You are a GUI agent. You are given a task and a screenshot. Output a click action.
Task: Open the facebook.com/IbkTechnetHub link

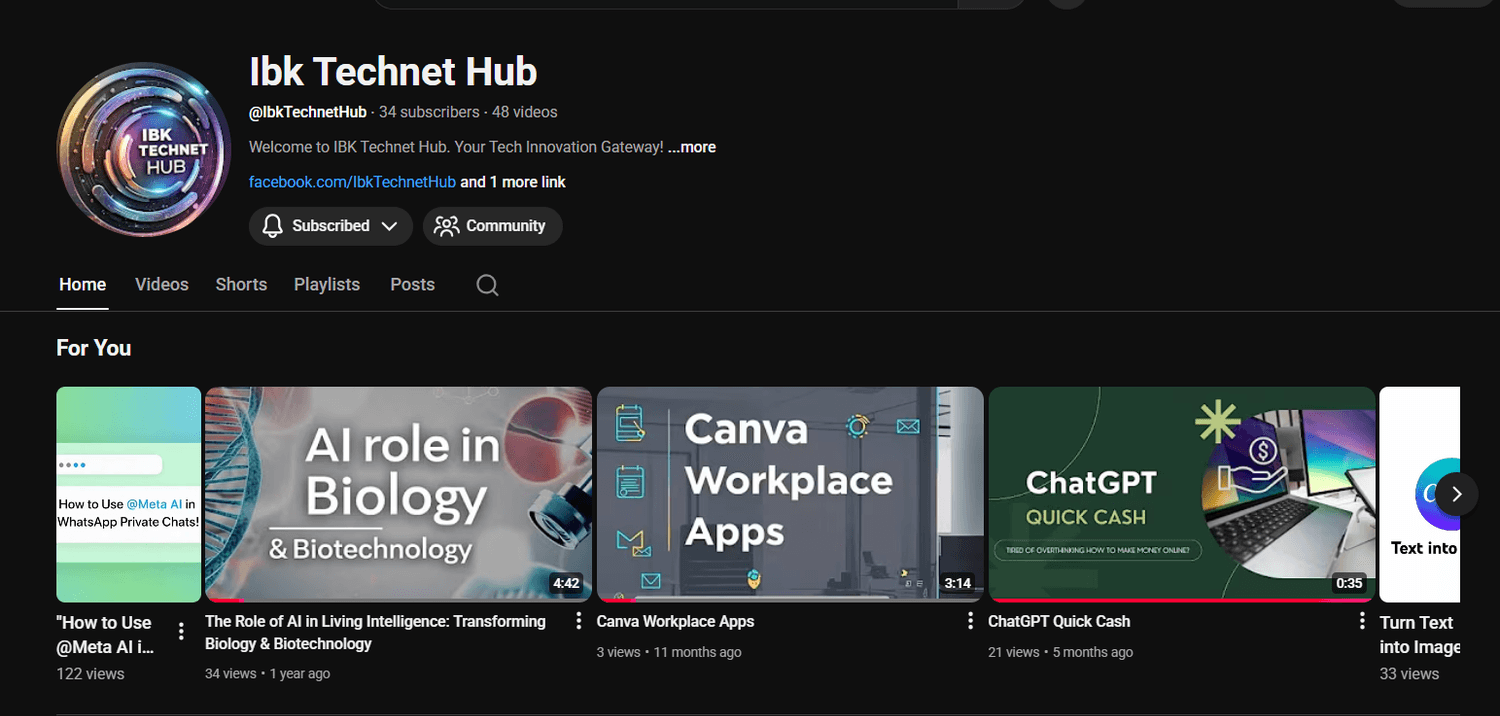click(352, 181)
